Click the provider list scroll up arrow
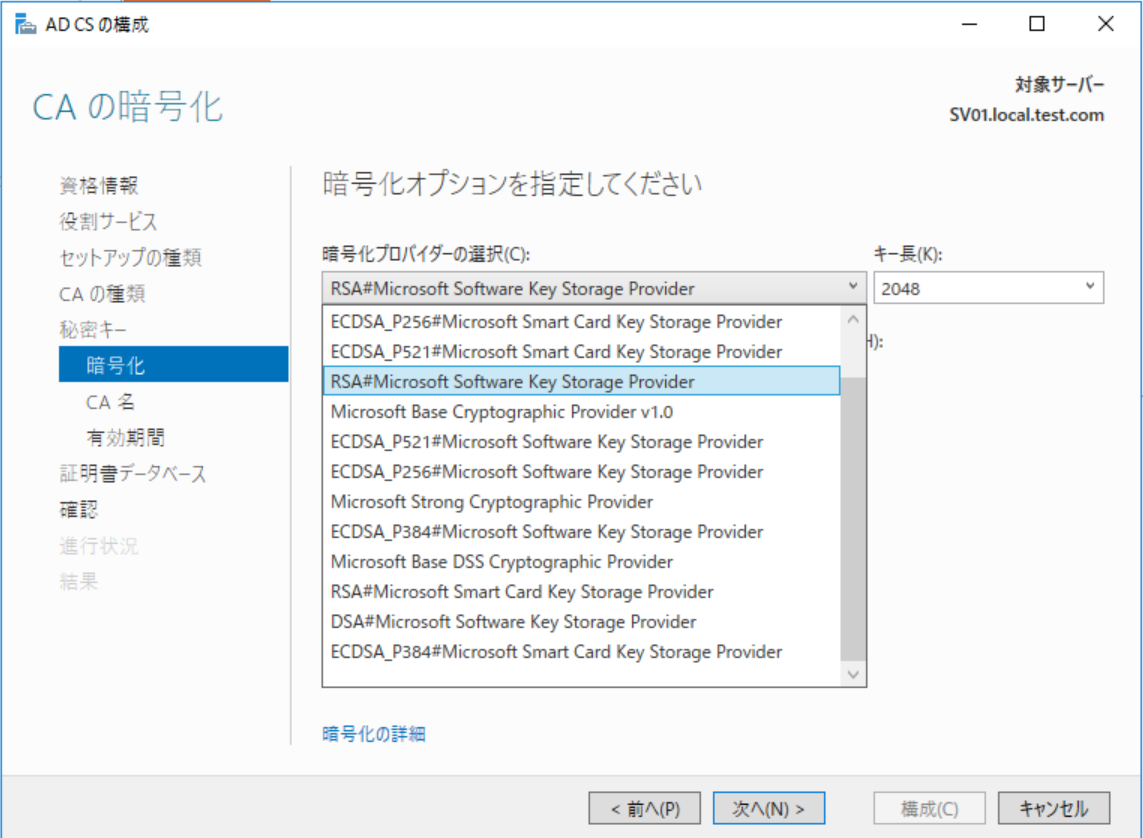This screenshot has height=838, width=1143. [853, 319]
